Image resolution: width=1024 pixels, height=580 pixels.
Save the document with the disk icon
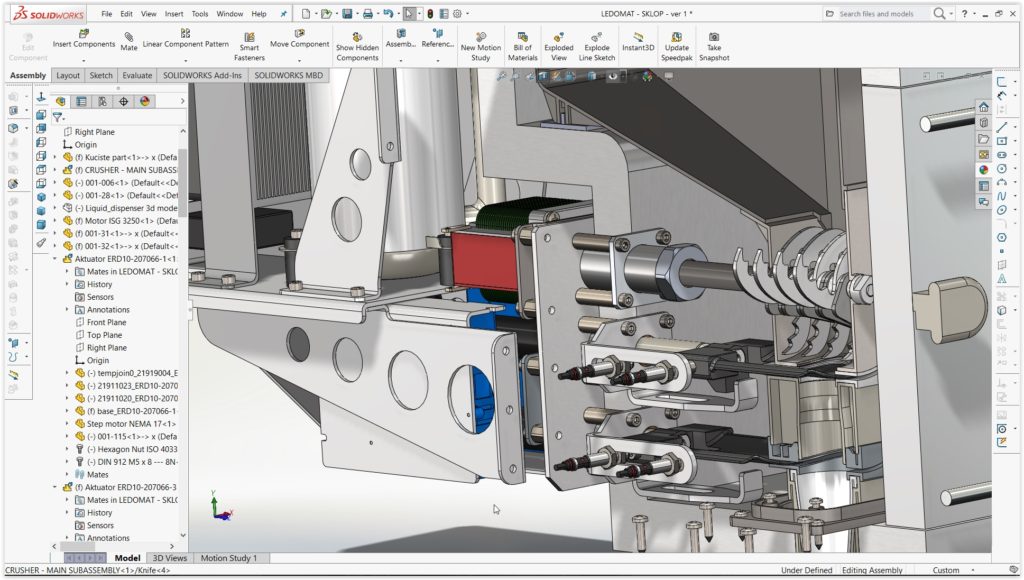tap(347, 13)
